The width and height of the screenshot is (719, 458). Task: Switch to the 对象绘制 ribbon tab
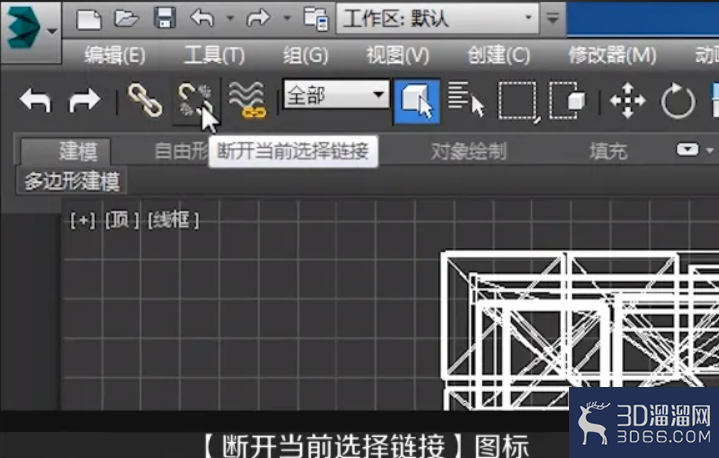click(469, 151)
